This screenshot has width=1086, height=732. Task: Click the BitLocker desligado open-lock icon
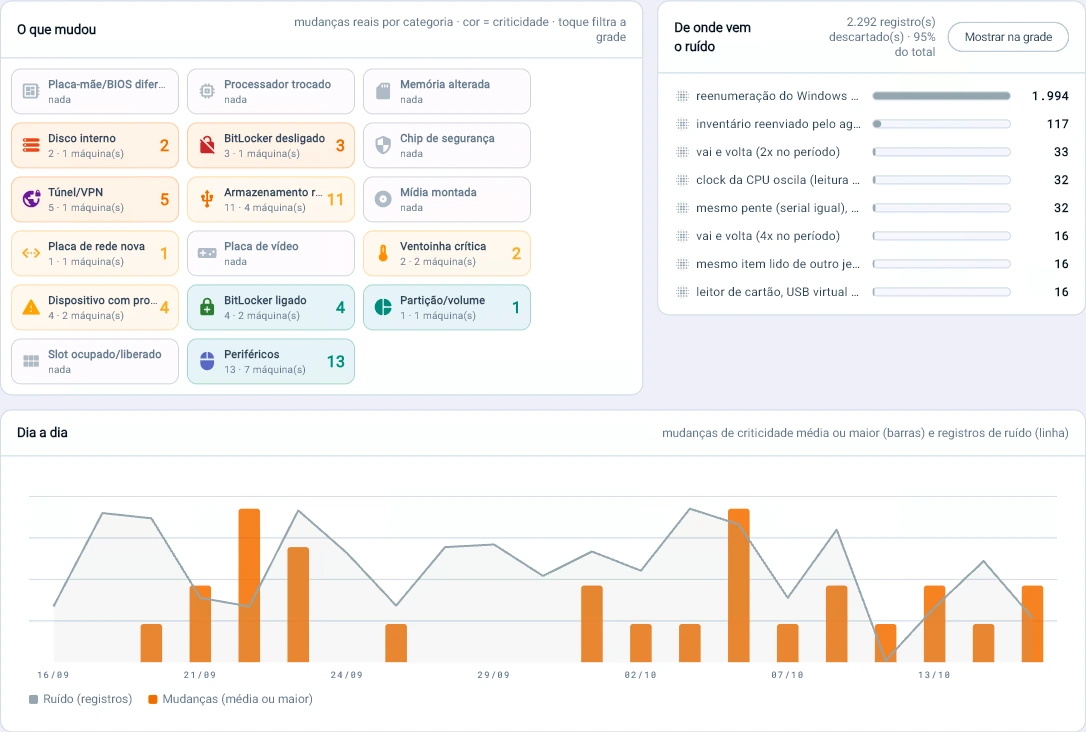(x=207, y=145)
